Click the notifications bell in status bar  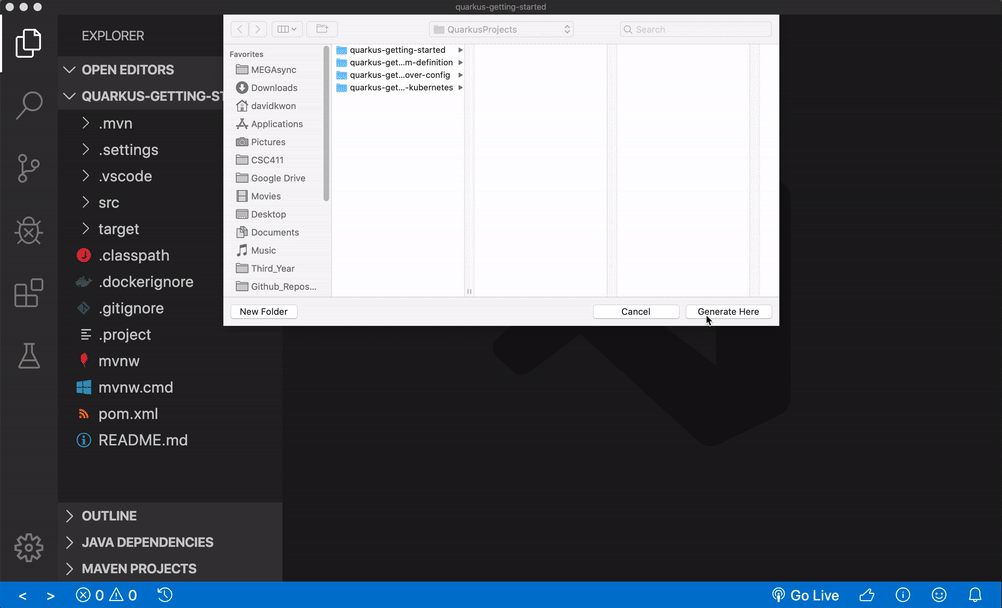click(x=975, y=595)
